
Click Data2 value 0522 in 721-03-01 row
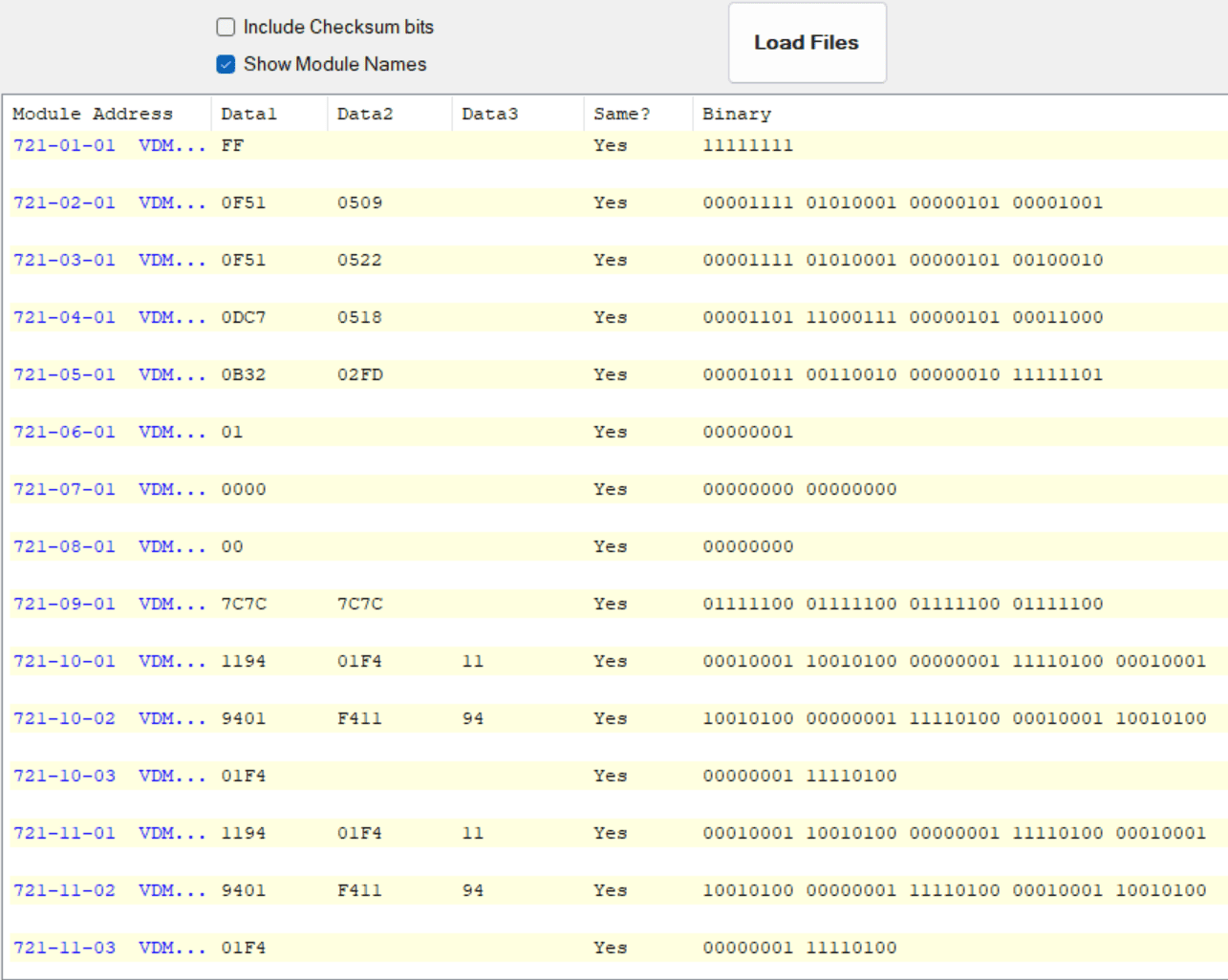(359, 261)
